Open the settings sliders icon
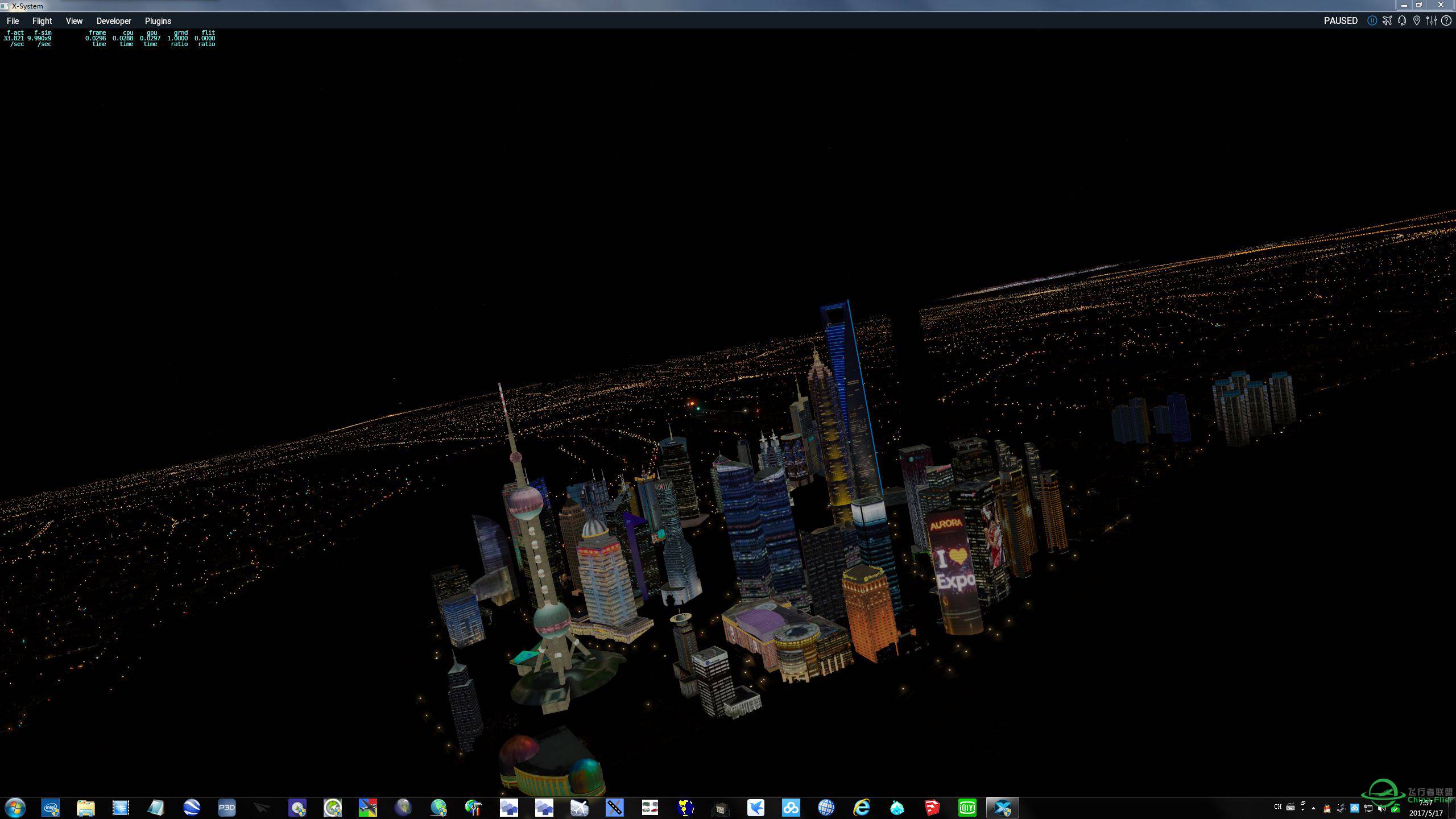Viewport: 1456px width, 819px height. [1432, 20]
